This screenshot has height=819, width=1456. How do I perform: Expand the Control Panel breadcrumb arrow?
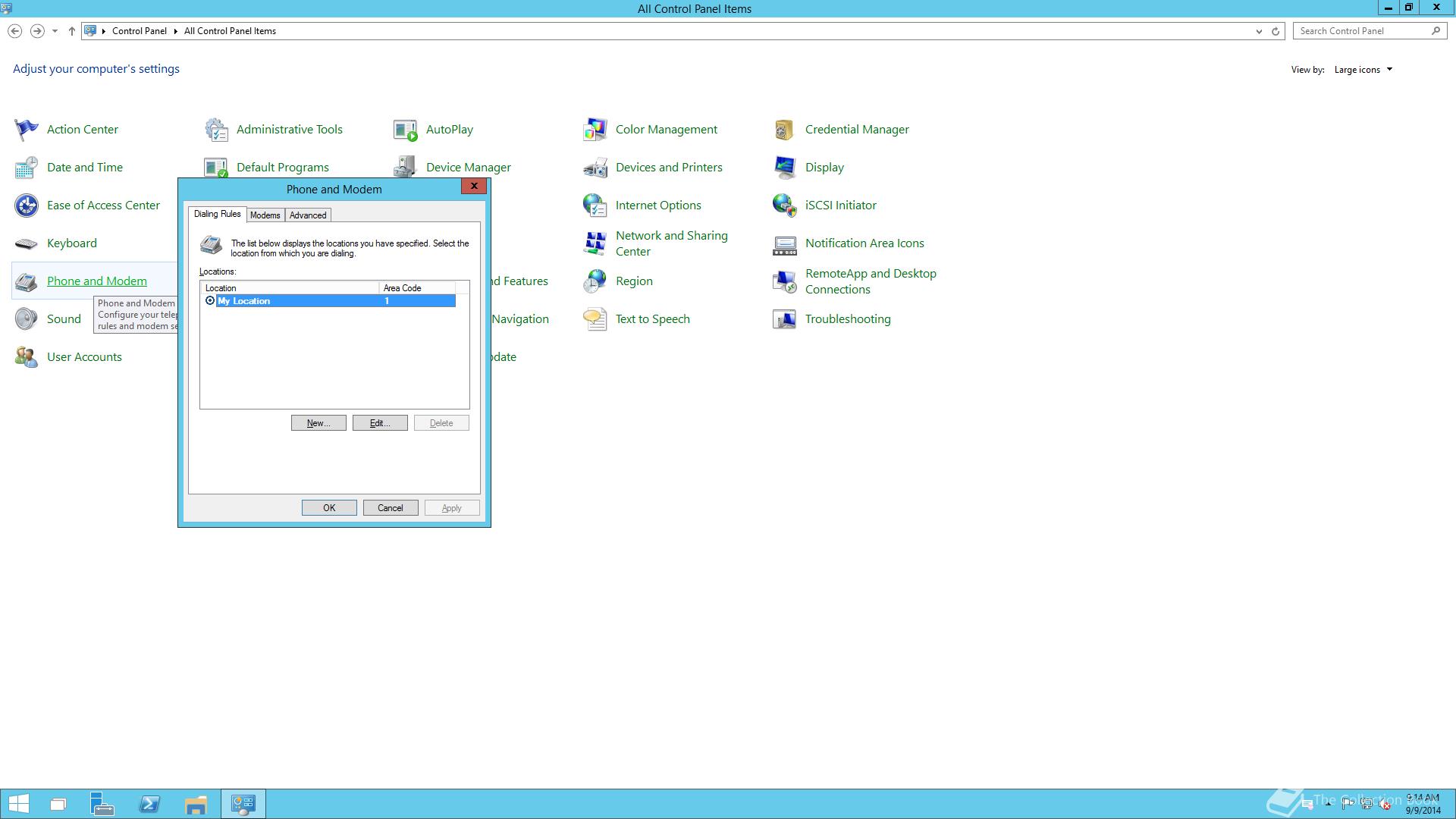click(175, 31)
